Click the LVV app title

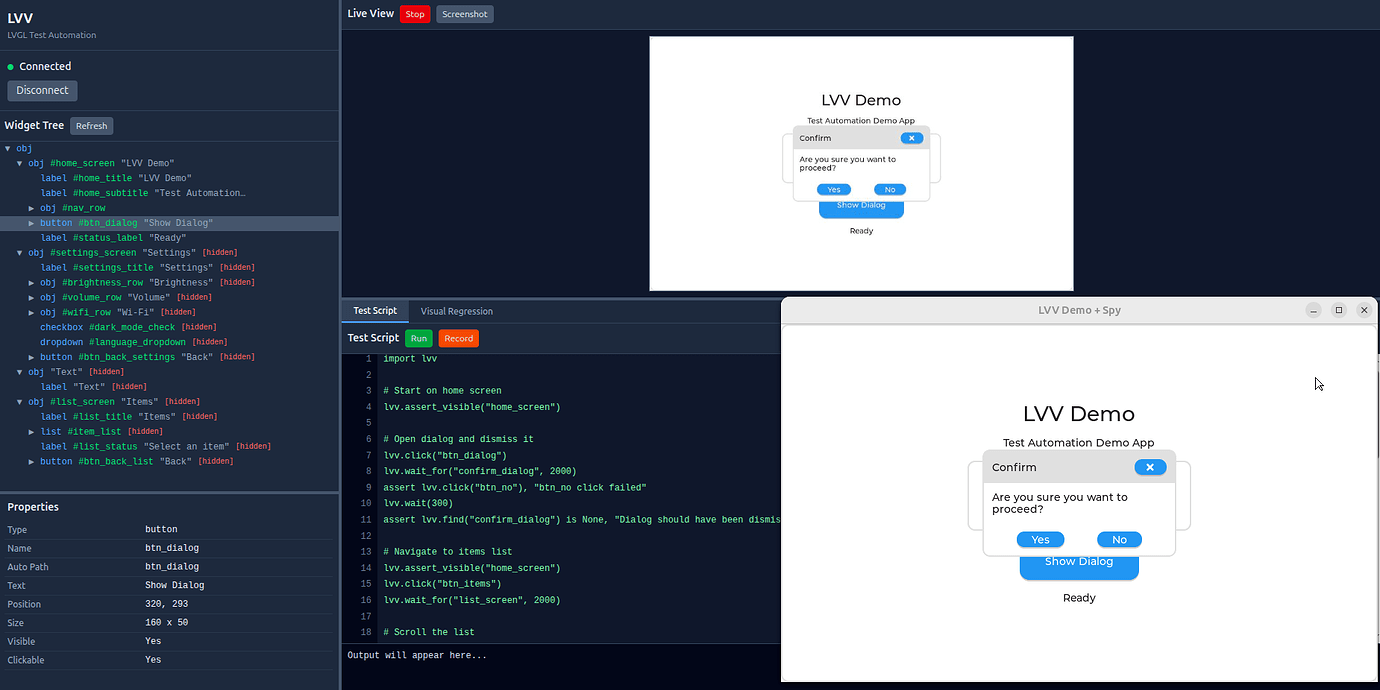[x=20, y=18]
